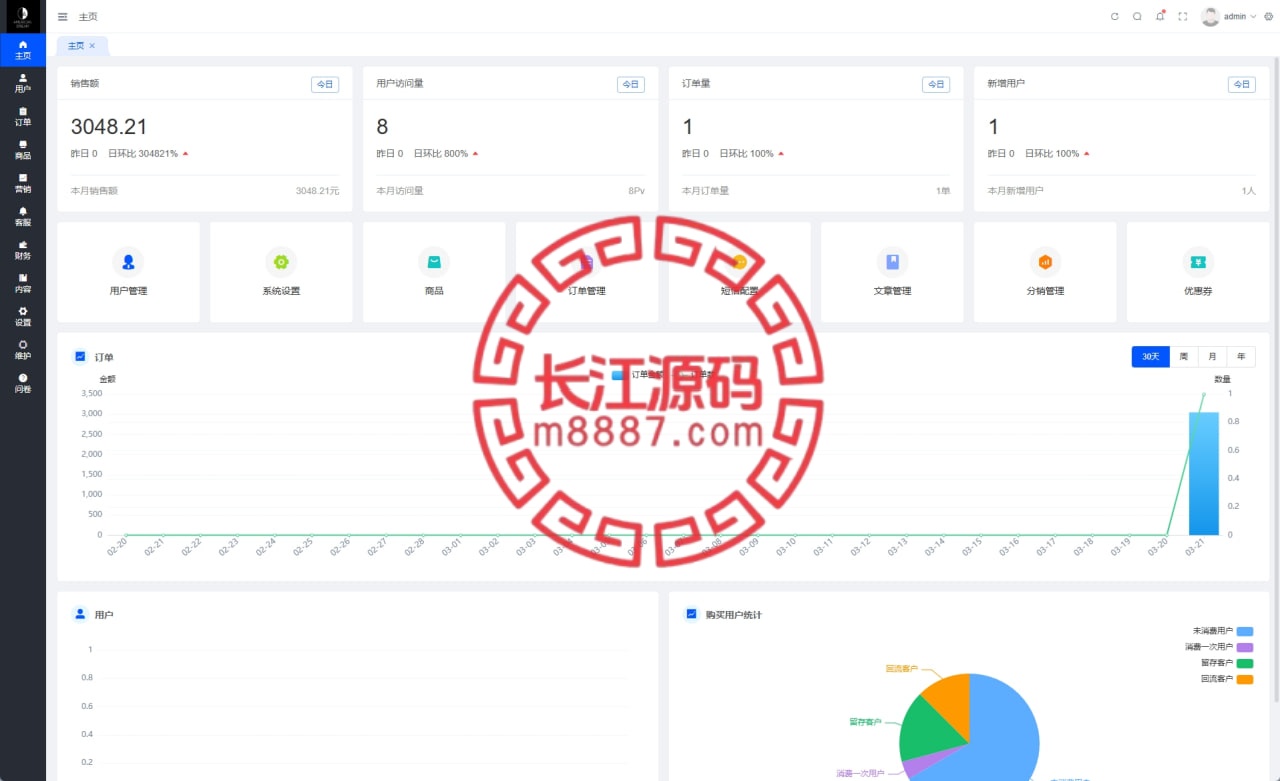Switch the order chart to 年

point(1241,357)
